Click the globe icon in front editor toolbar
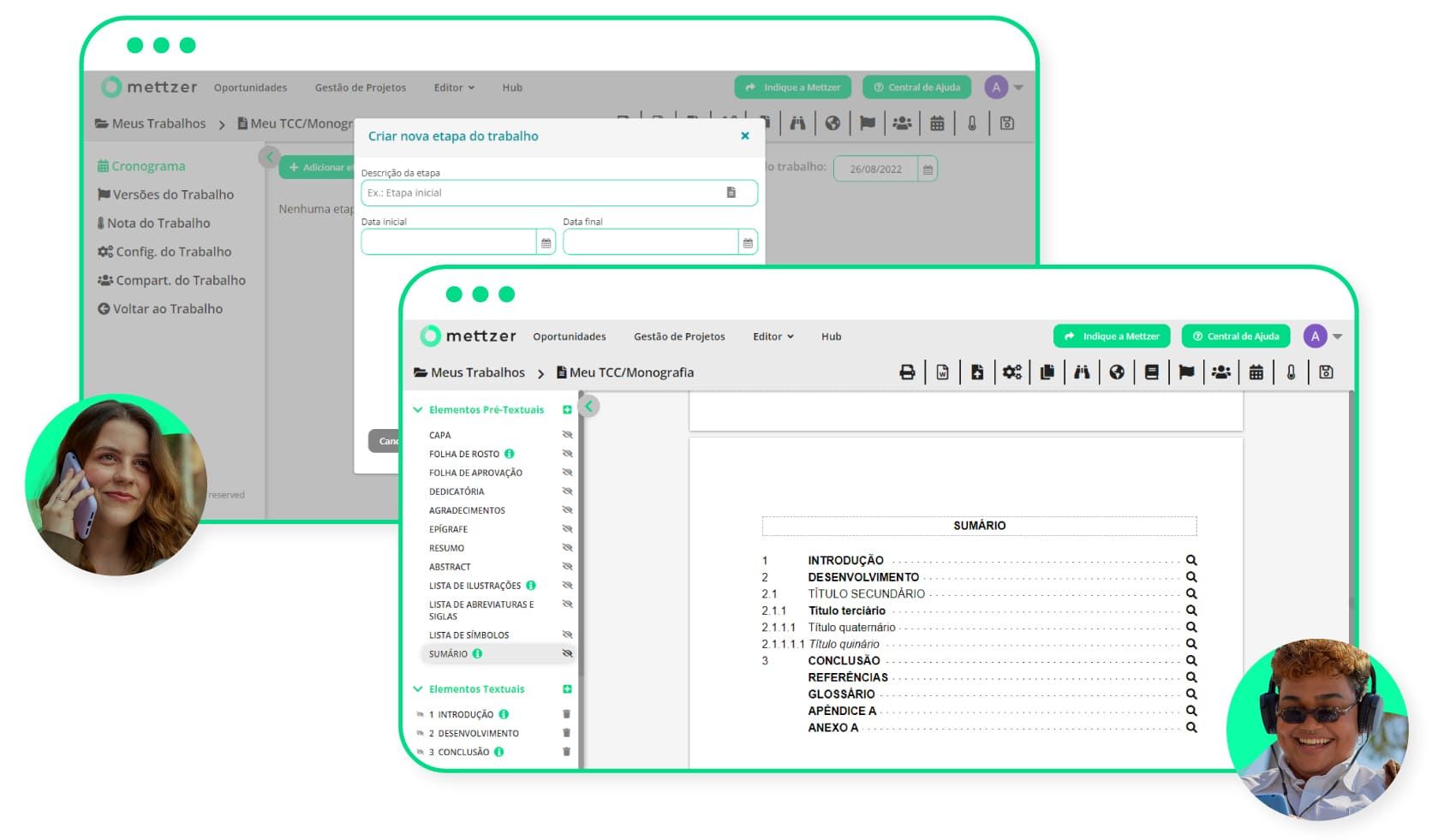This screenshot has height=840, width=1432. (1117, 372)
